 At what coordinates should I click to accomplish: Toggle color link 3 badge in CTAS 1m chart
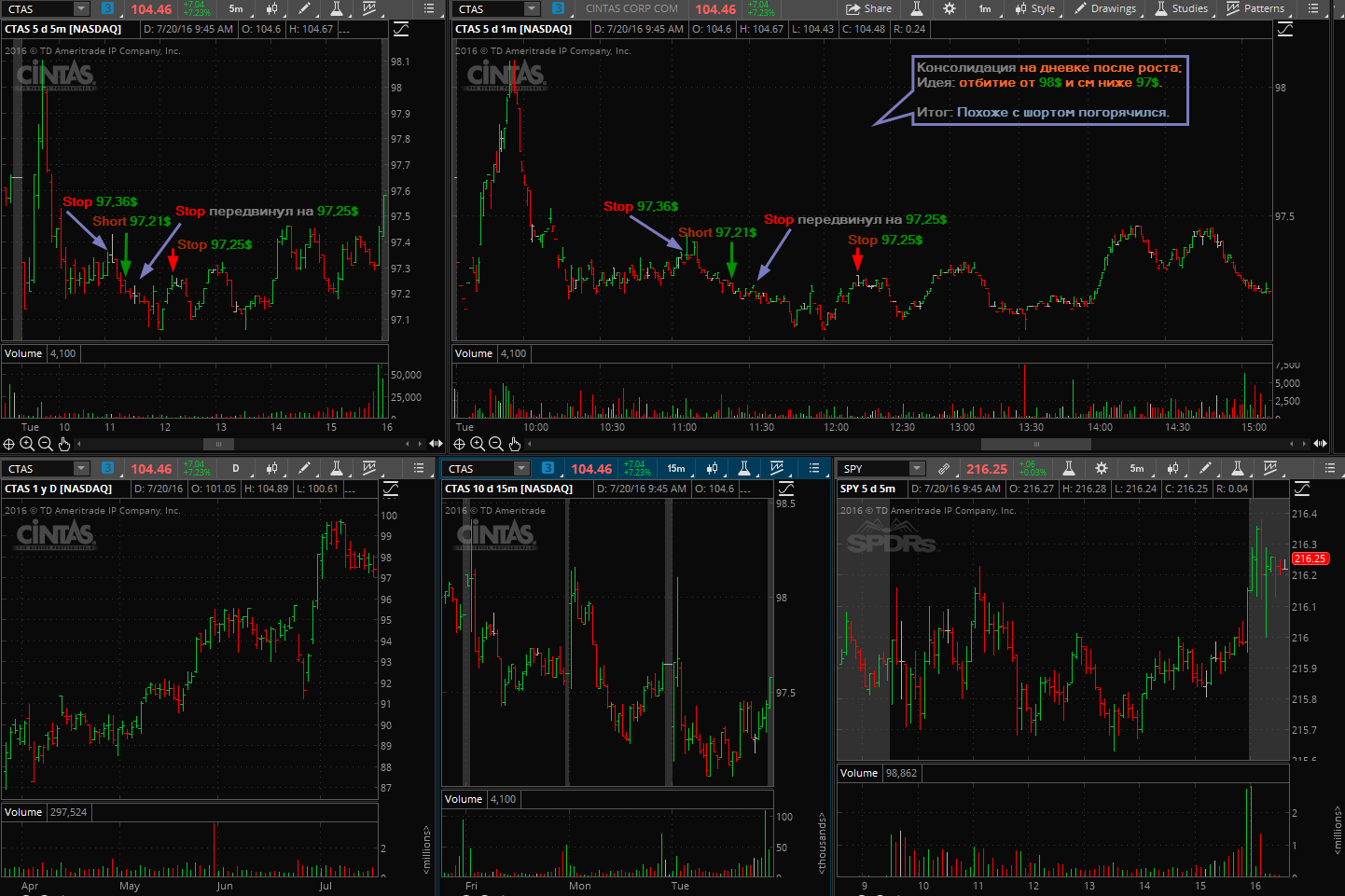point(558,8)
